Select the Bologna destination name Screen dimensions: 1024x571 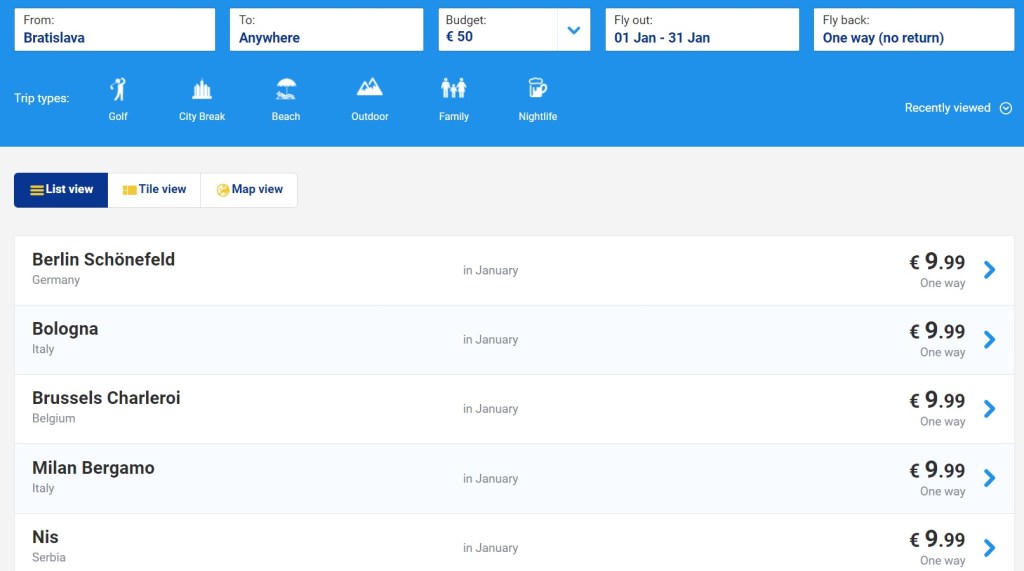click(x=65, y=329)
